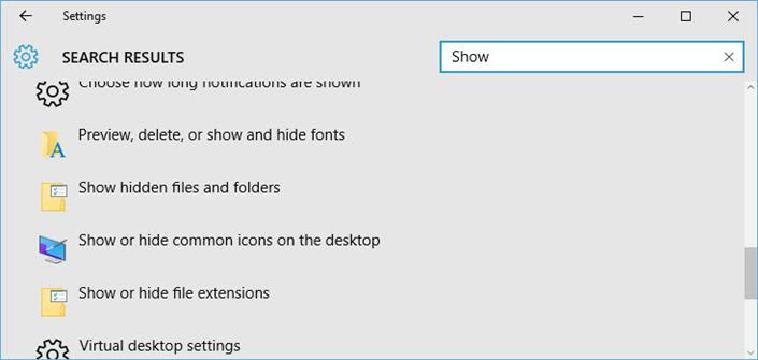The width and height of the screenshot is (758, 360).
Task: Open Choose how long notifications are shown
Action: 219,85
